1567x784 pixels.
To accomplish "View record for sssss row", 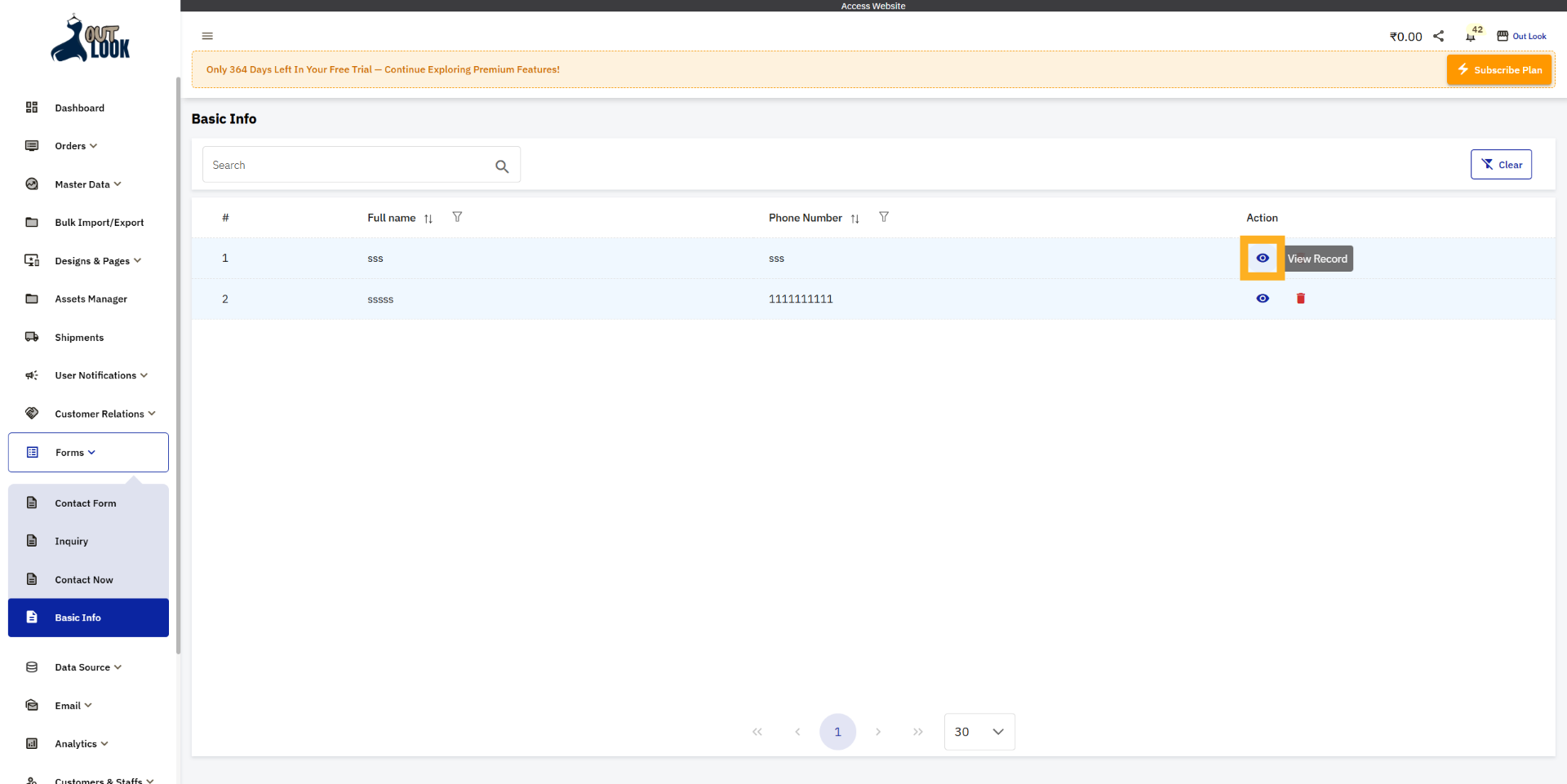I will (1263, 299).
